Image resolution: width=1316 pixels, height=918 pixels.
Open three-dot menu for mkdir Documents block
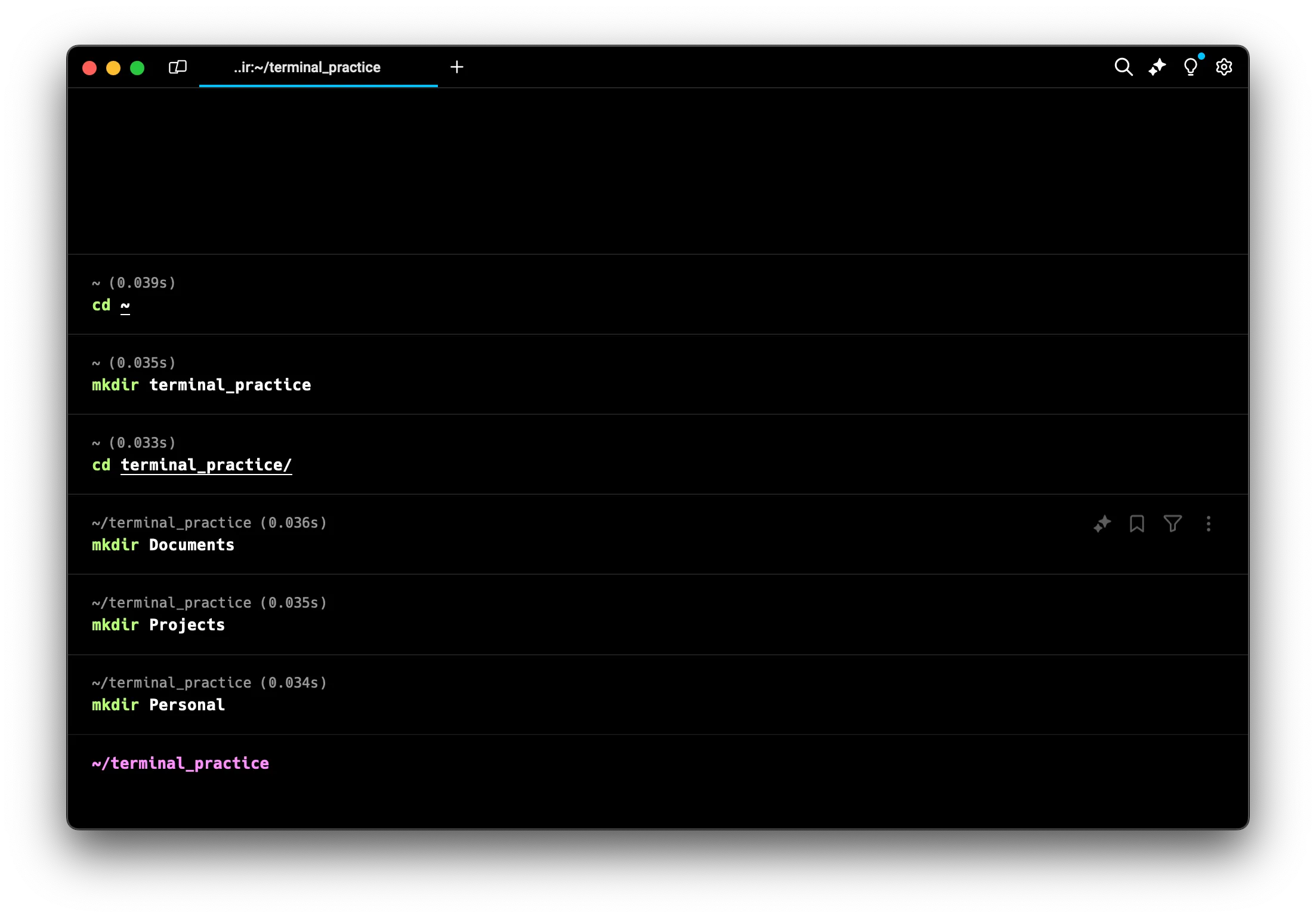[1209, 523]
